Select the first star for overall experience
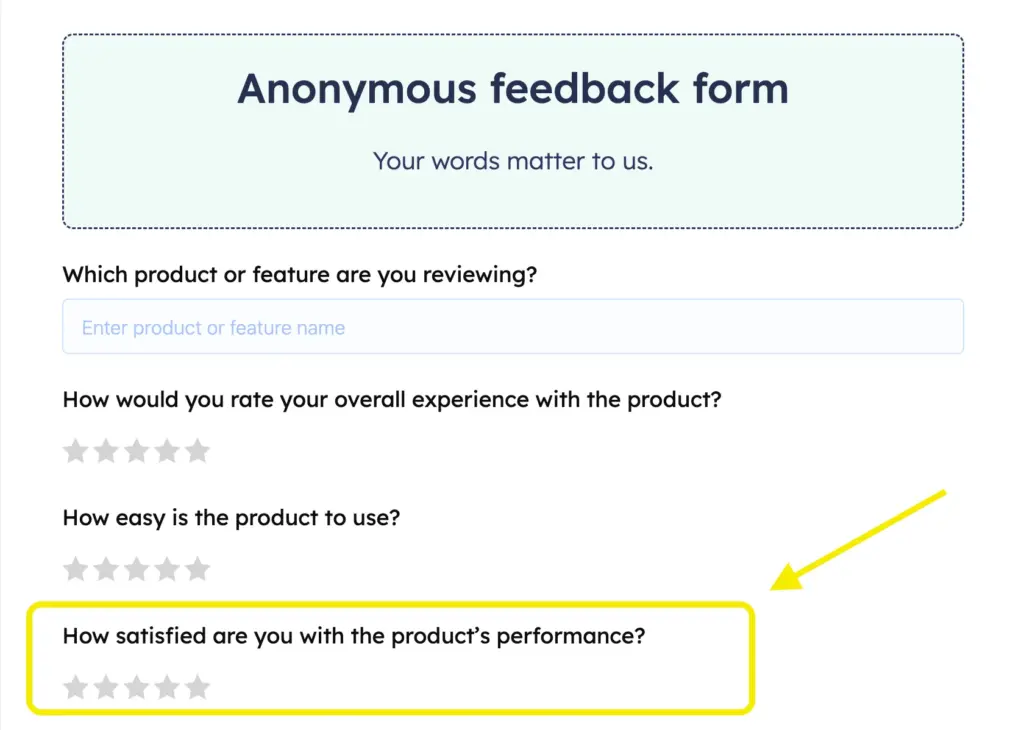Image resolution: width=1024 pixels, height=730 pixels. 76,451
